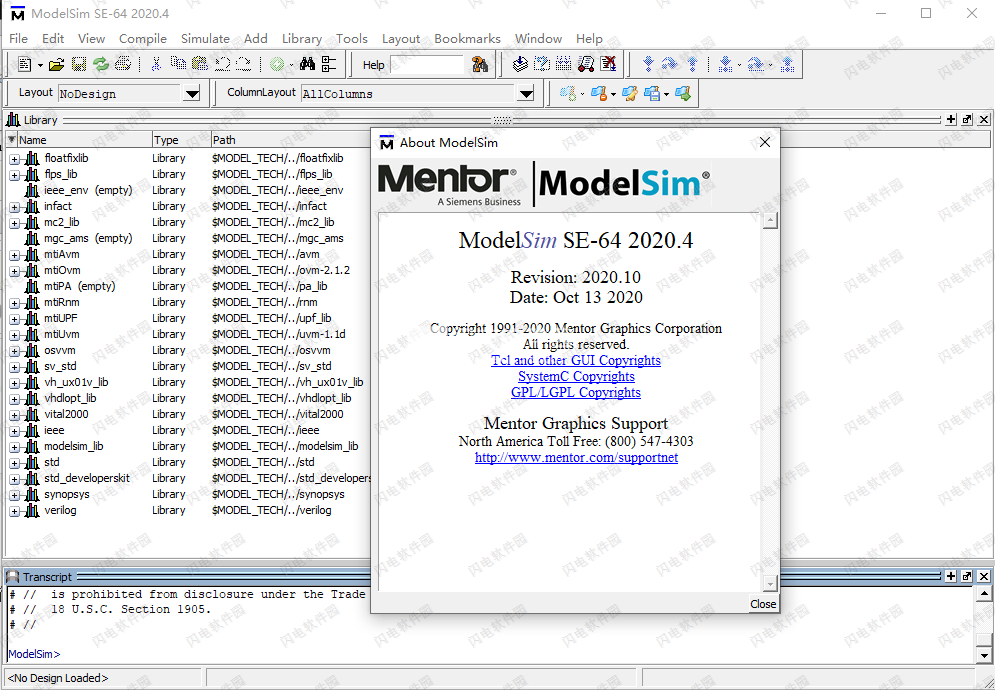995x690 pixels.
Task: Click the ModelSim> prompt in Transcript
Action: [34, 654]
